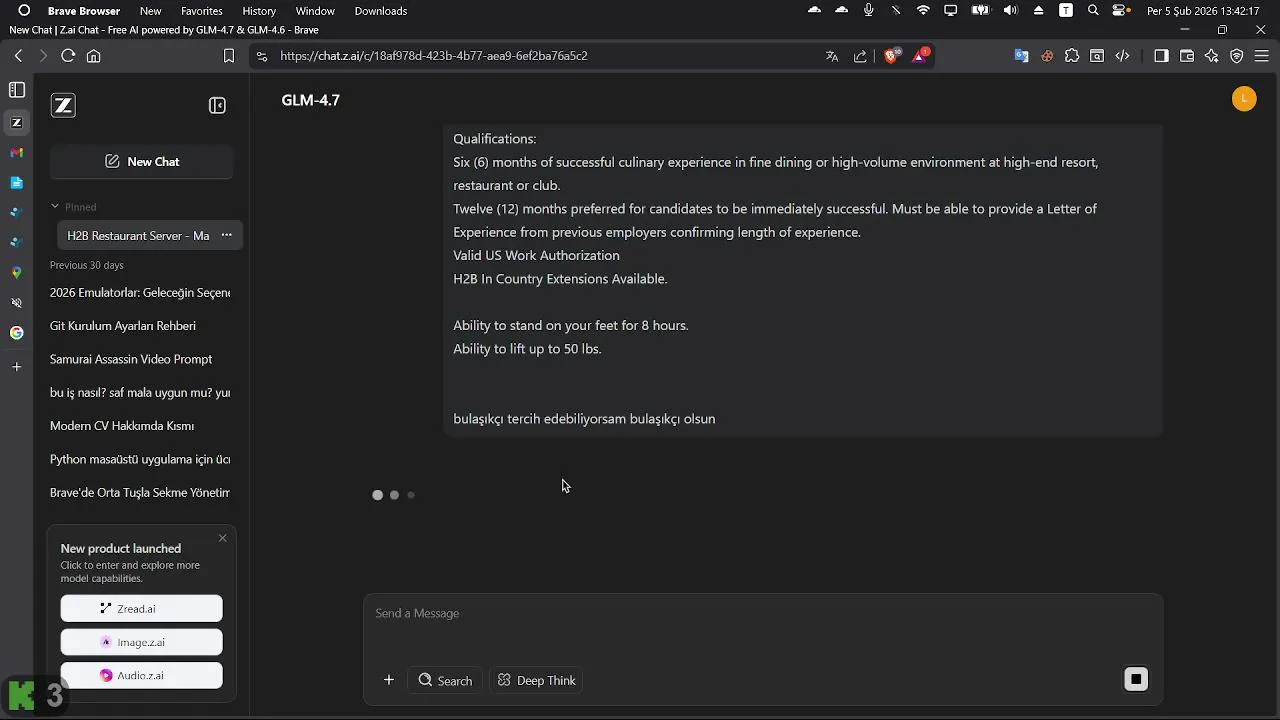Screen dimensions: 1280x720
Task: Open the Downloads menu
Action: coord(381,11)
